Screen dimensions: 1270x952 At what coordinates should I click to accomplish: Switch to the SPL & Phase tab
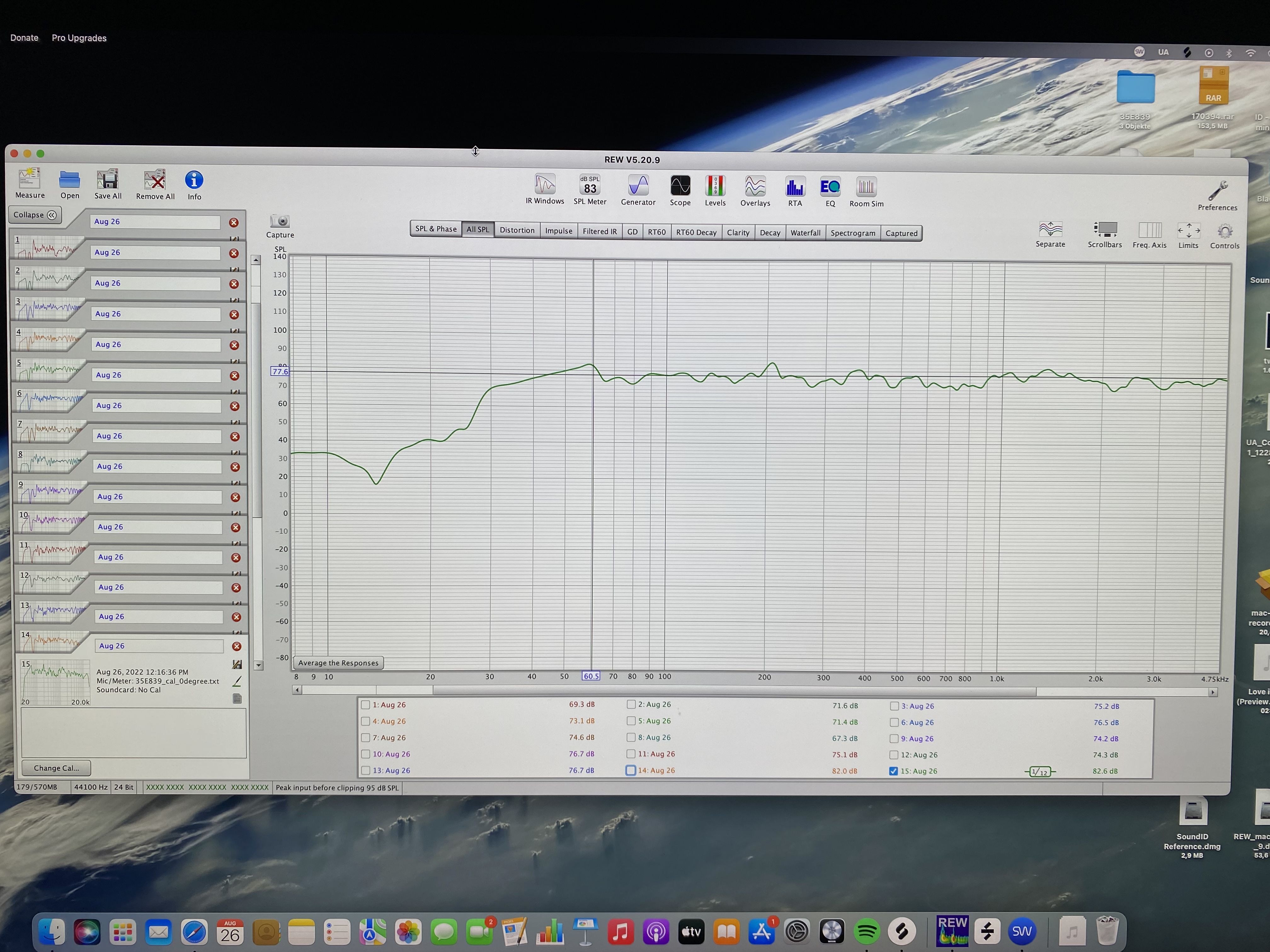(x=436, y=228)
